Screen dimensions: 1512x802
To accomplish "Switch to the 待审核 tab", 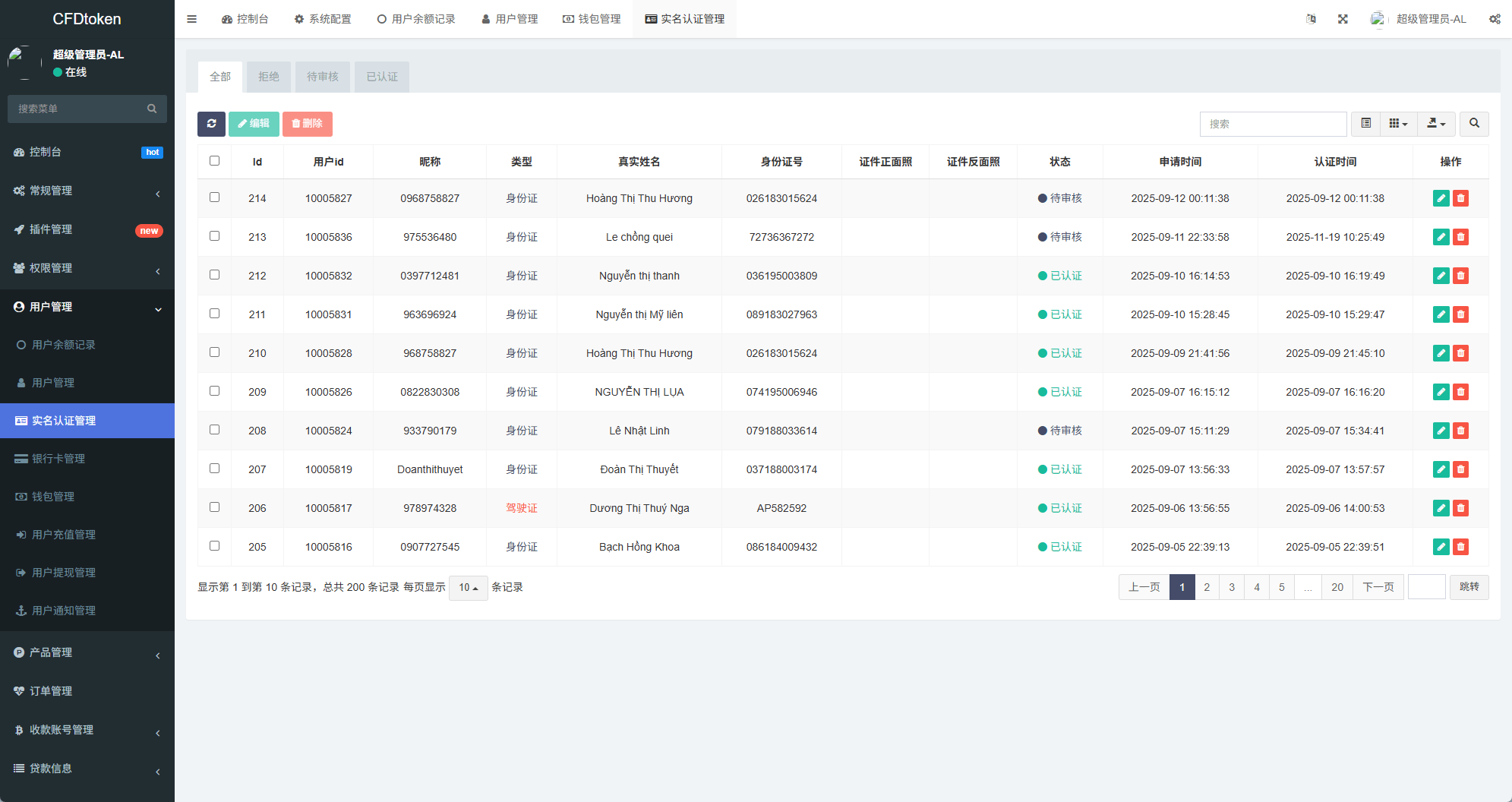I will coord(322,76).
